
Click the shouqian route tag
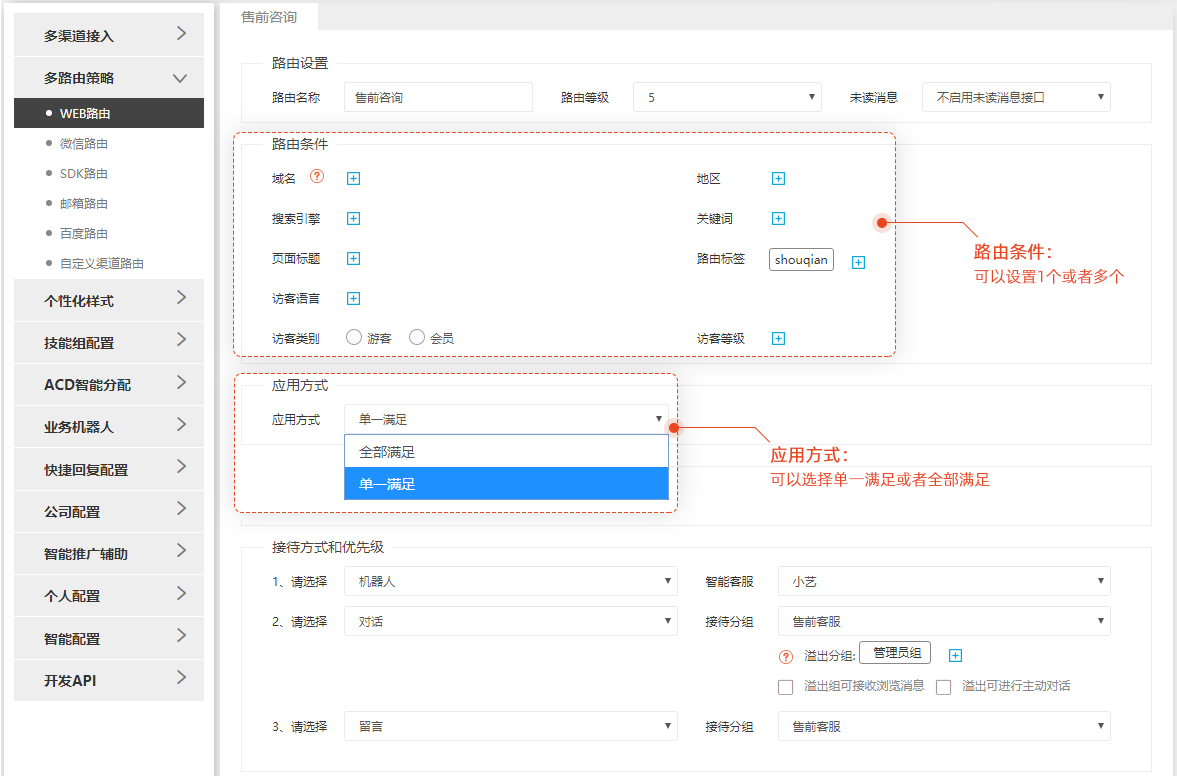(801, 260)
